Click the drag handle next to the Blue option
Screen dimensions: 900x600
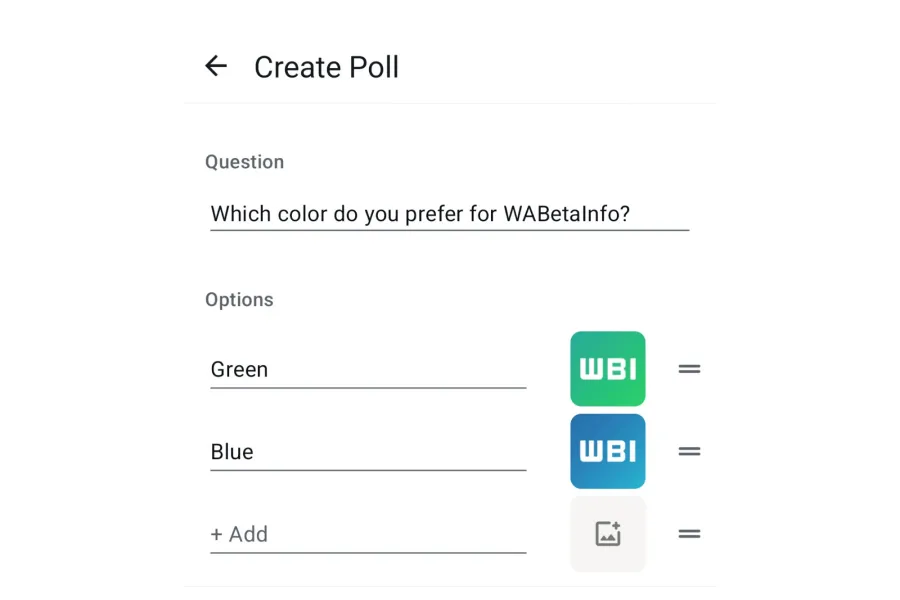coord(689,451)
